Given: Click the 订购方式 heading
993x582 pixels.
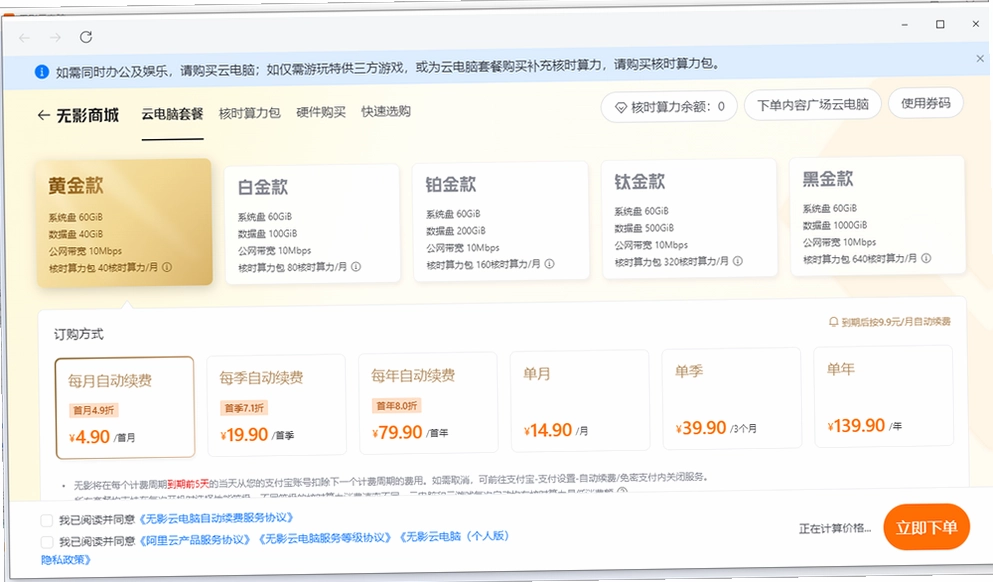Looking at the screenshot, I should [79, 334].
